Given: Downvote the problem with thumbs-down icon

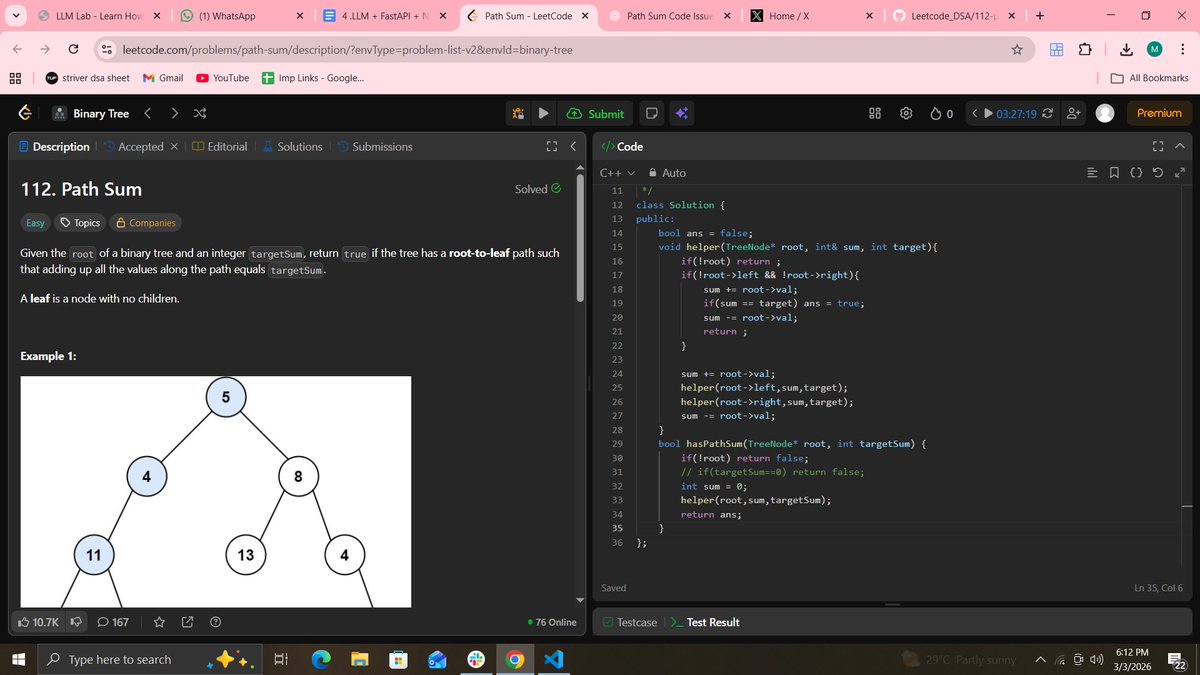Looking at the screenshot, I should point(74,622).
